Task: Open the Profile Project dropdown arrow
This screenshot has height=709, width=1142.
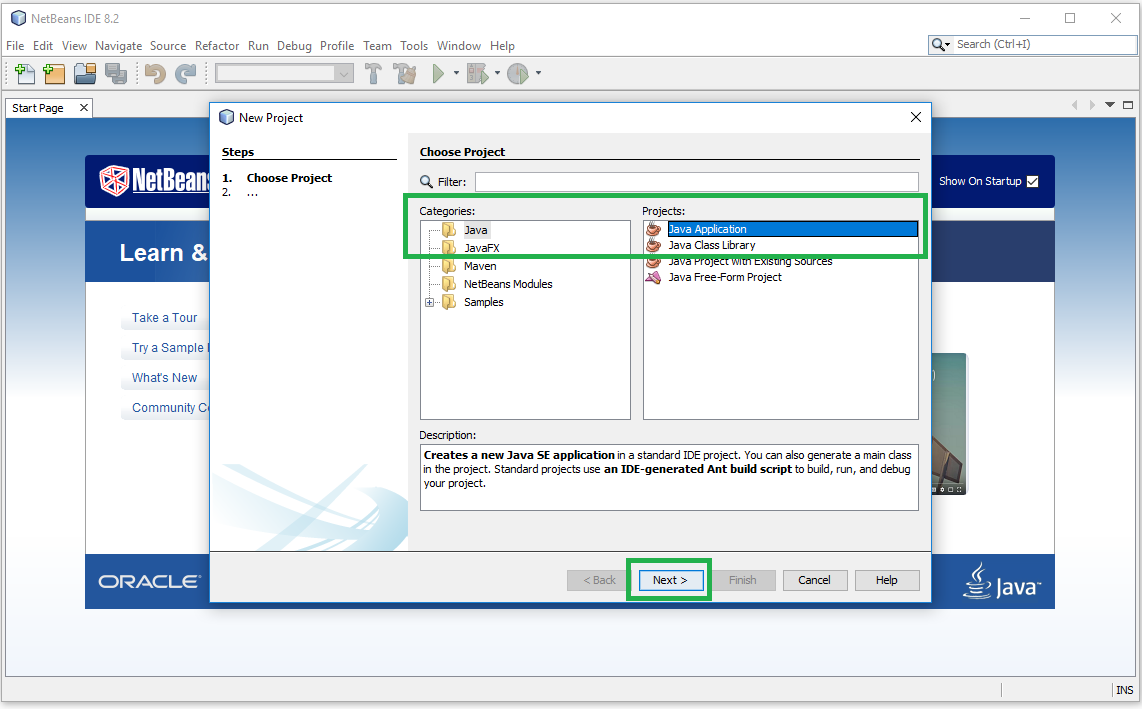Action: [538, 73]
